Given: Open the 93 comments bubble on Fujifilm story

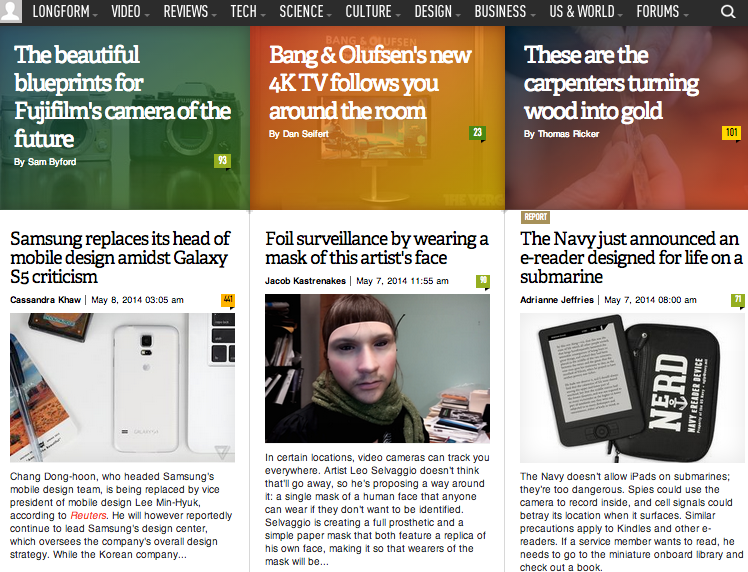Looking at the screenshot, I should pyautogui.click(x=222, y=161).
